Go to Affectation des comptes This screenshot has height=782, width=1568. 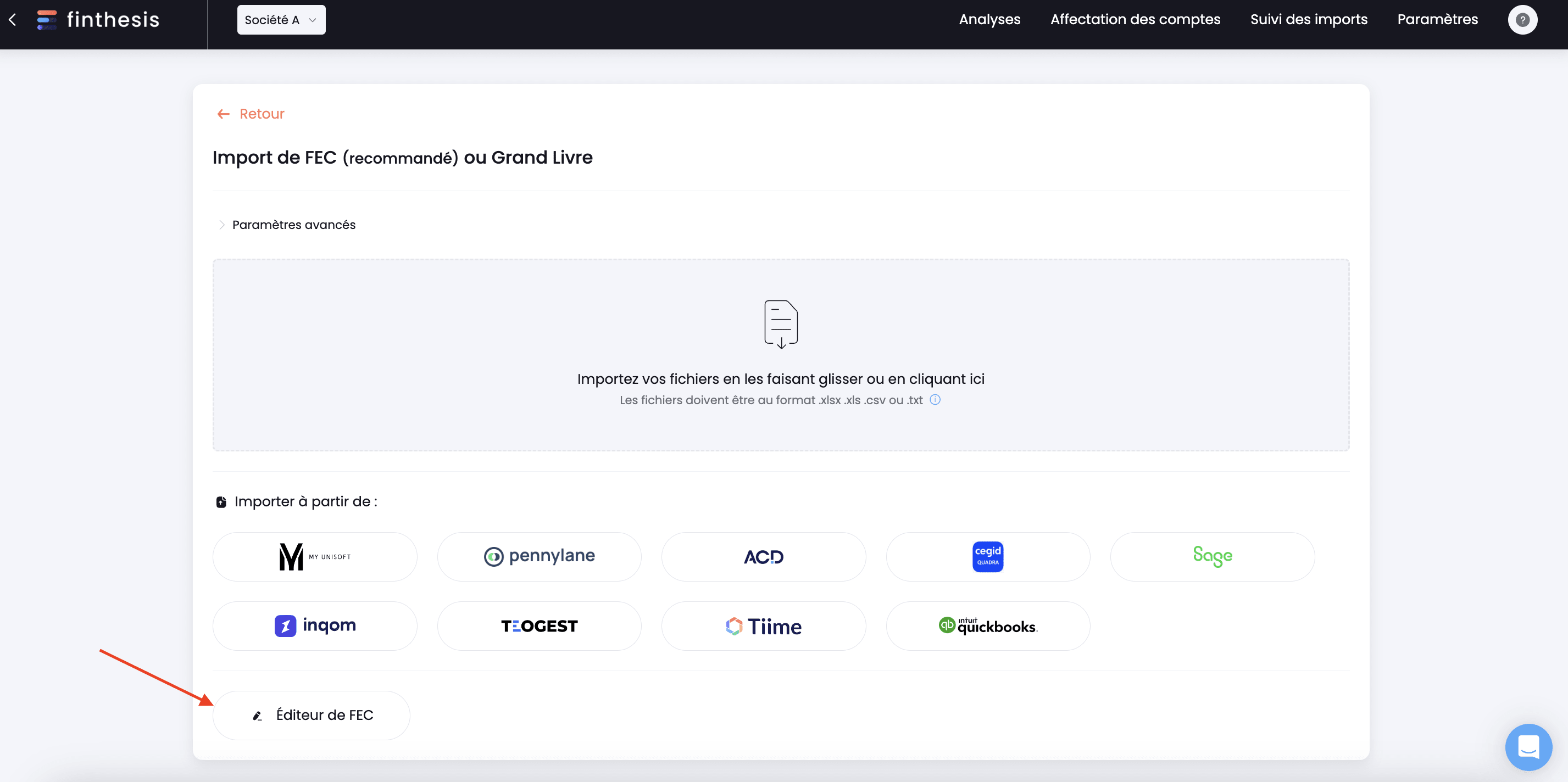(1135, 19)
